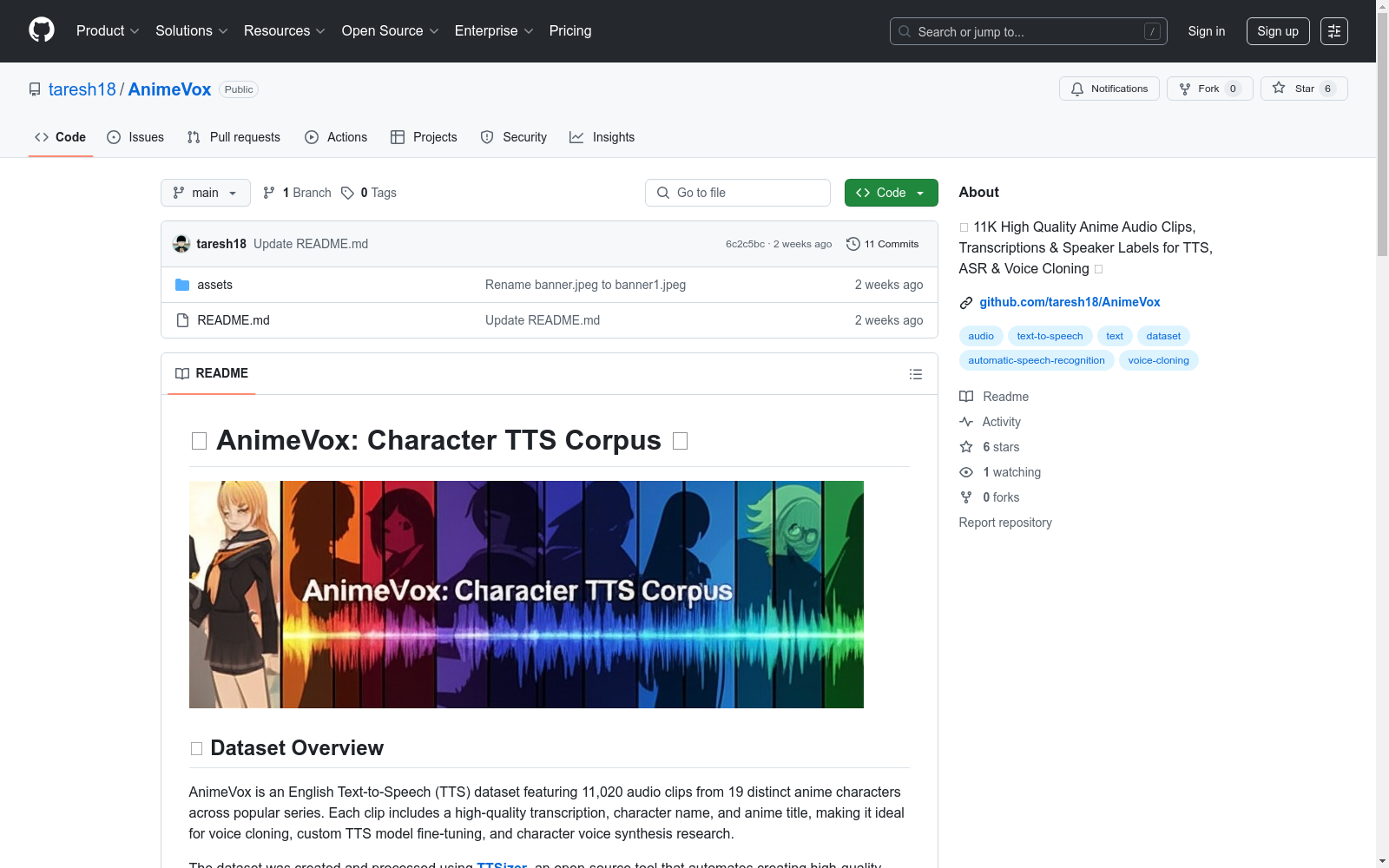This screenshot has width=1389, height=868.
Task: Select the text-to-speech topic tag
Action: pos(1050,336)
